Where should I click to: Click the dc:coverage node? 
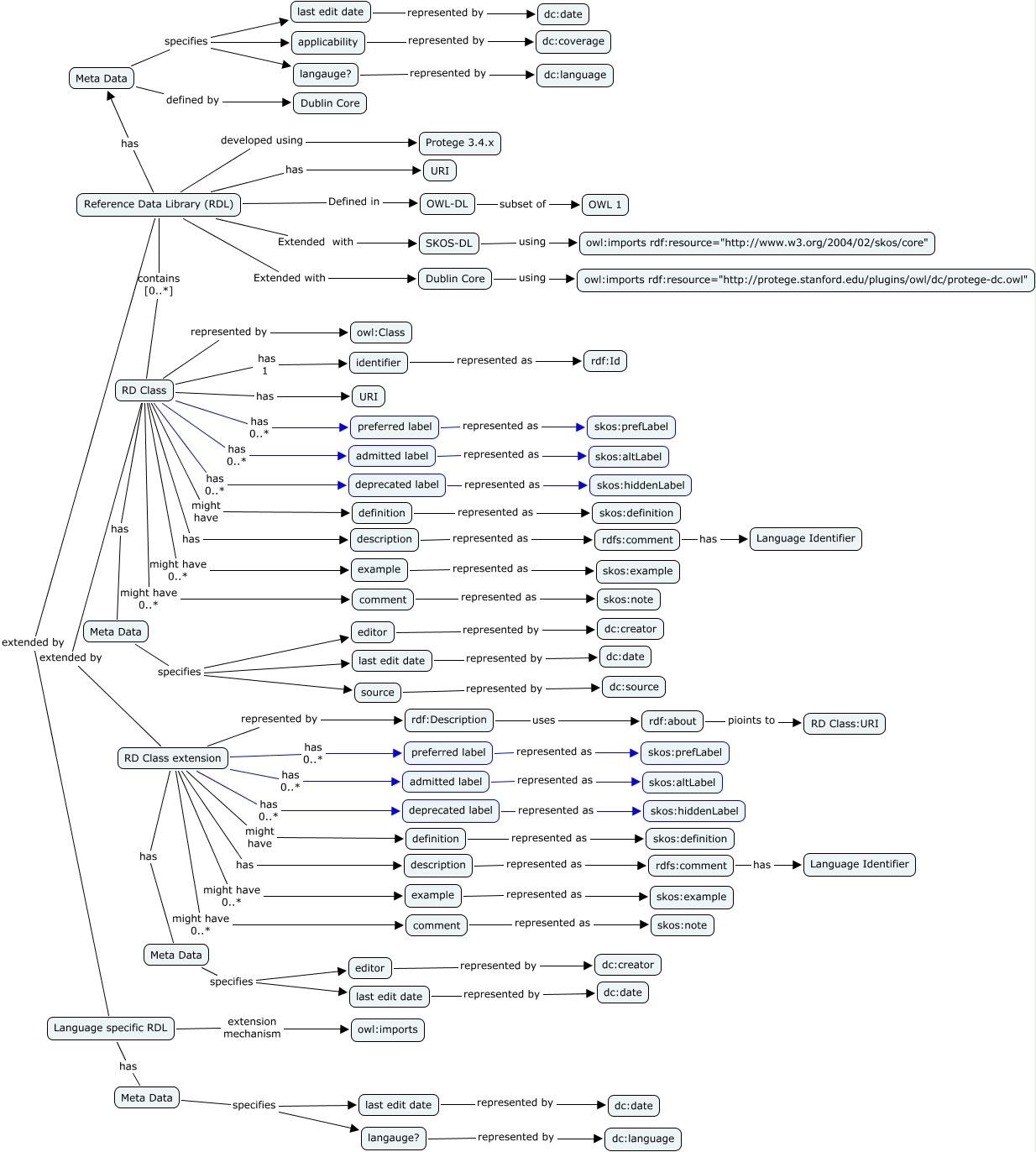tap(573, 42)
